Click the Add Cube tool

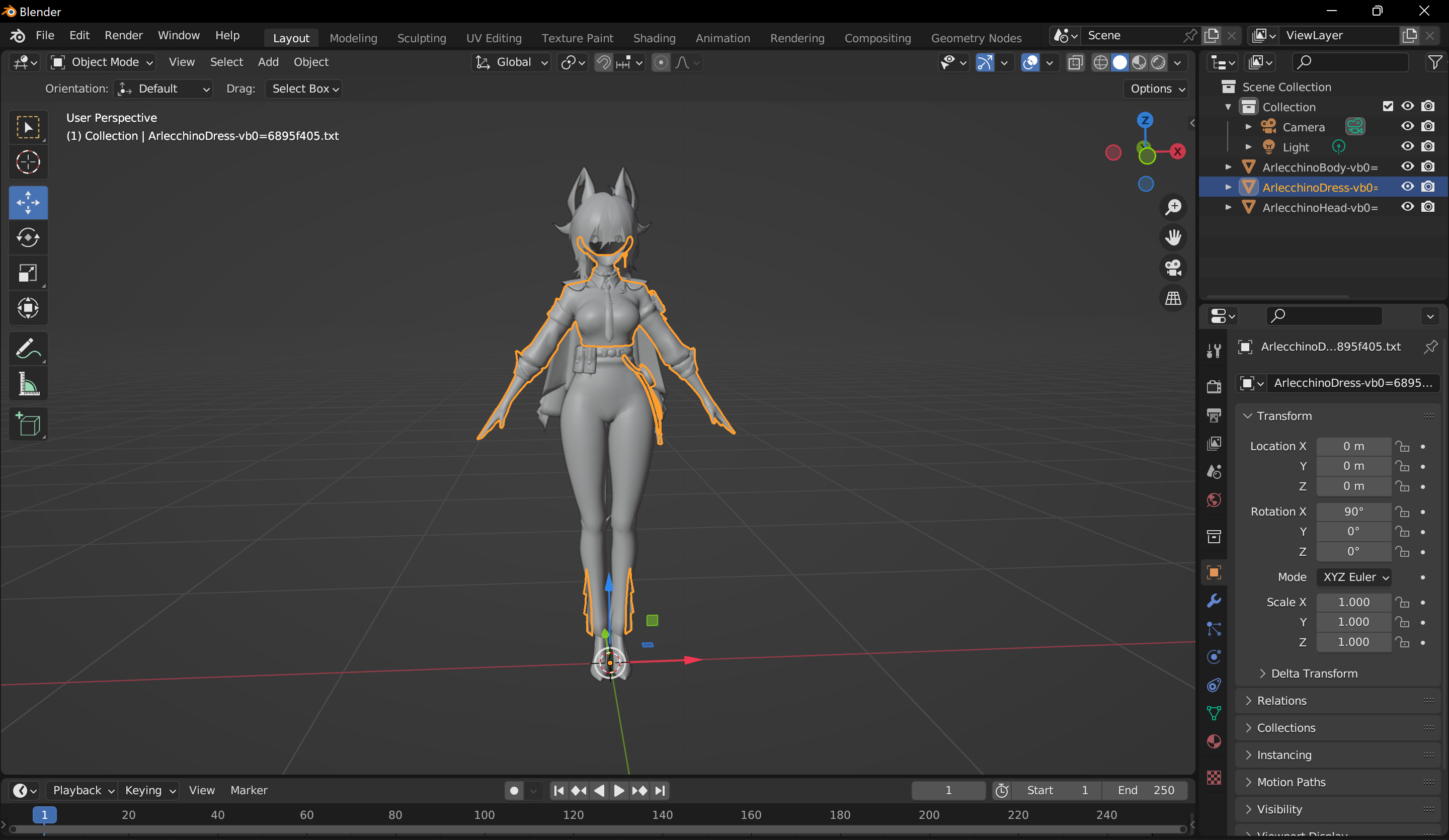pos(28,425)
